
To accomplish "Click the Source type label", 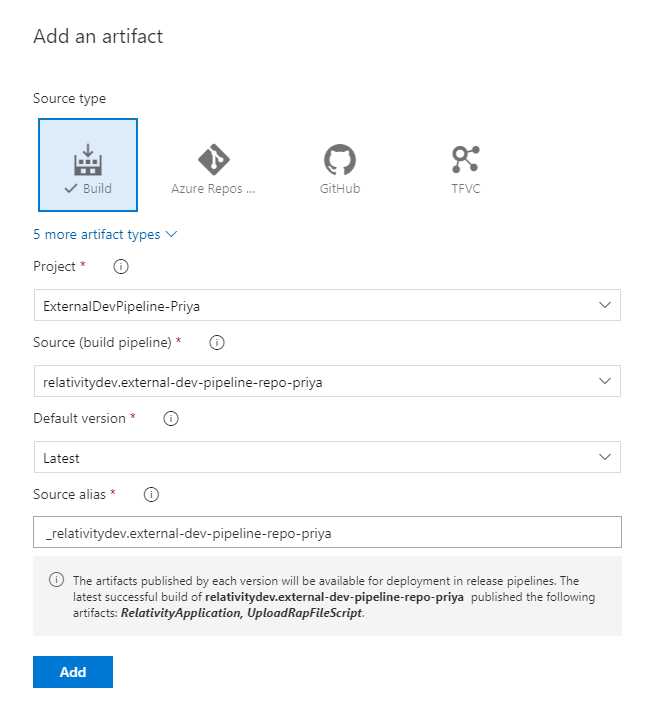I will tap(70, 98).
